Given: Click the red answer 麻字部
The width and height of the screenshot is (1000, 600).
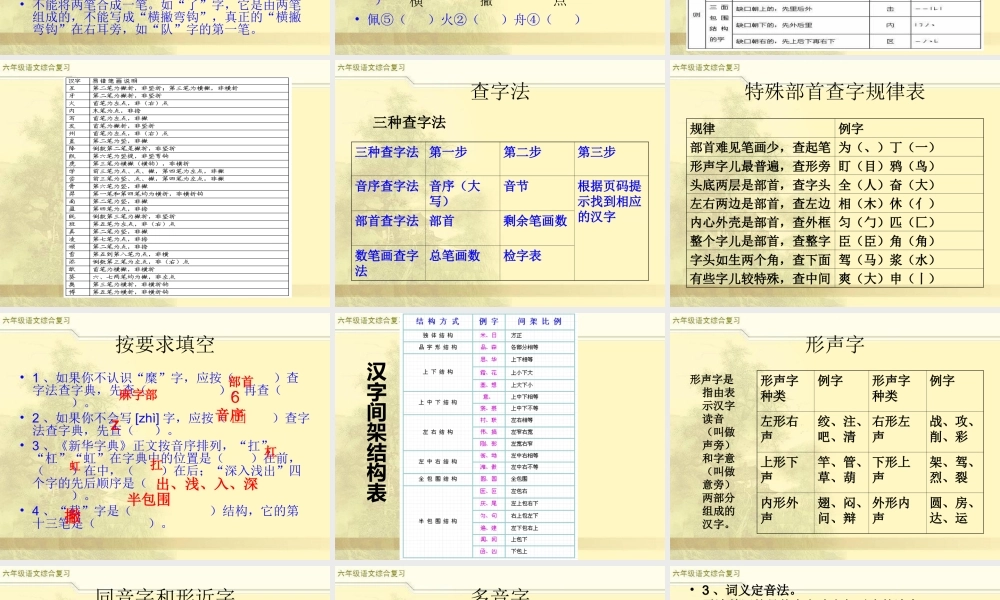Looking at the screenshot, I should tap(138, 395).
